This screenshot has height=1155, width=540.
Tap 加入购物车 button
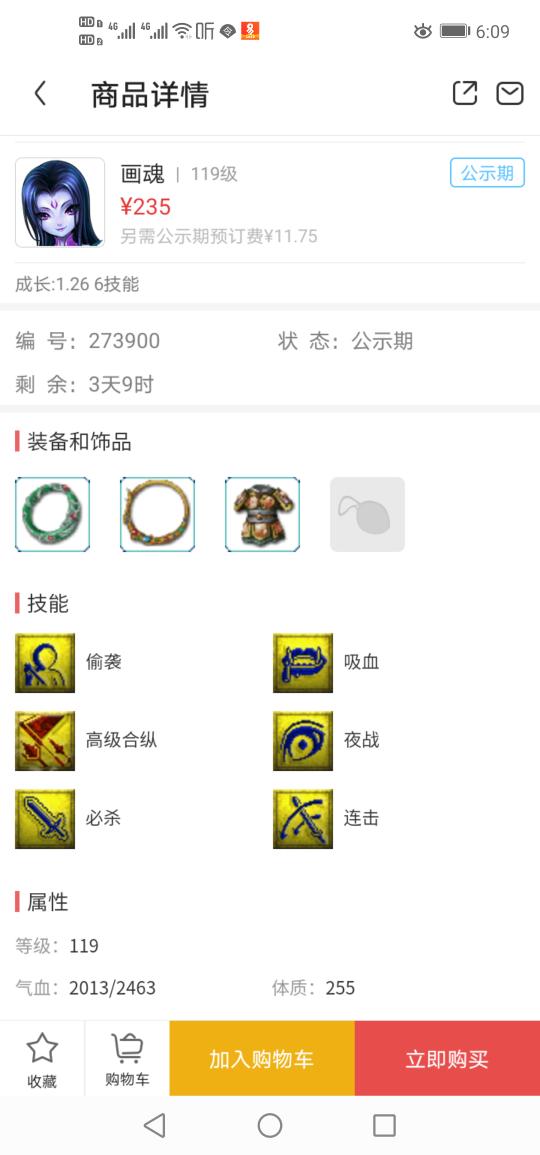click(262, 1059)
